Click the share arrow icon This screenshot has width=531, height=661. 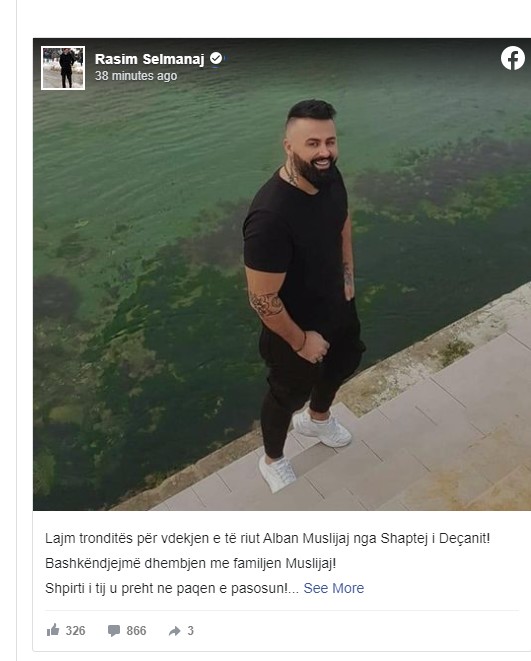(174, 631)
